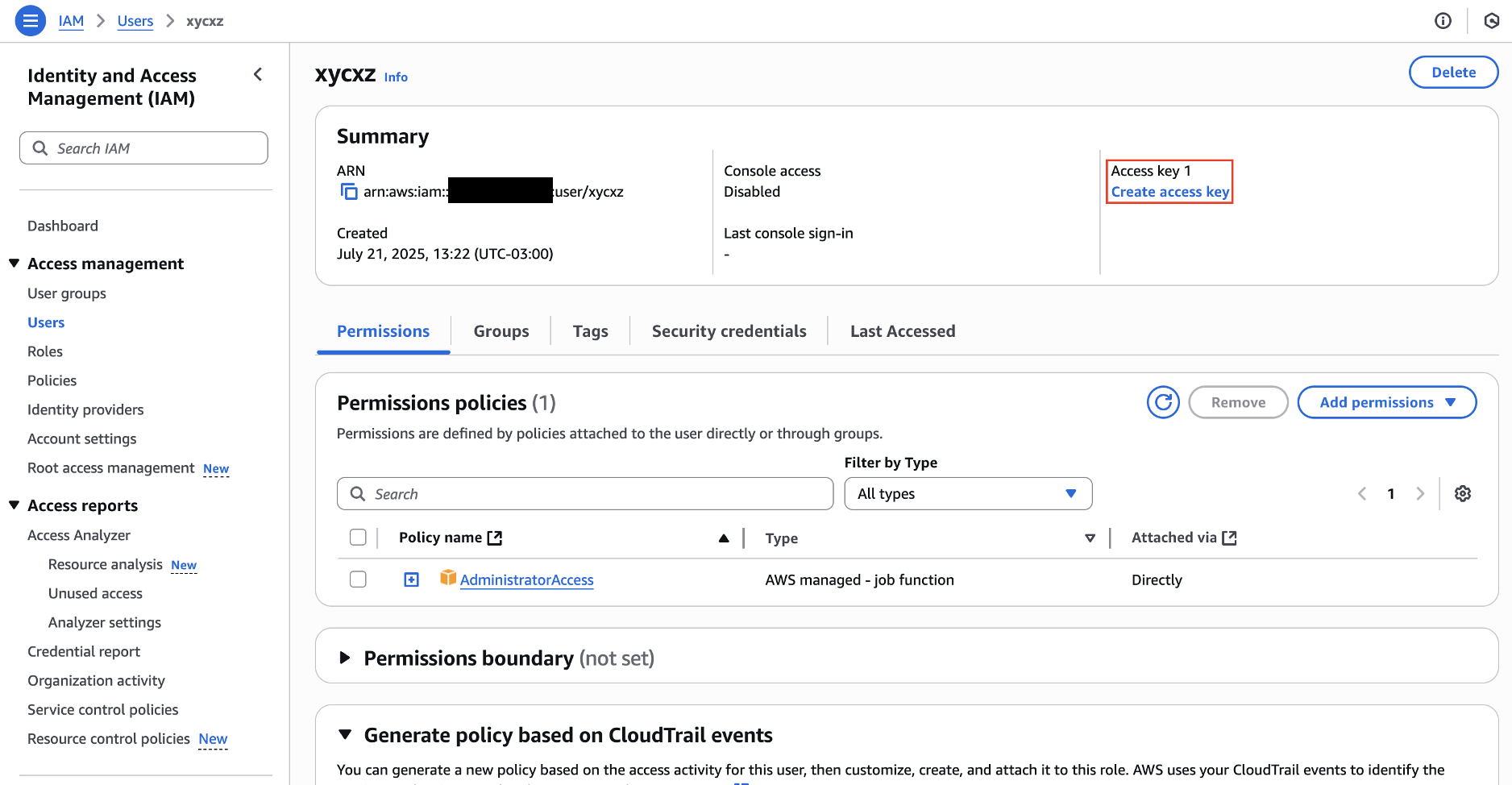
Task: Switch to the Groups tab
Action: coord(501,331)
